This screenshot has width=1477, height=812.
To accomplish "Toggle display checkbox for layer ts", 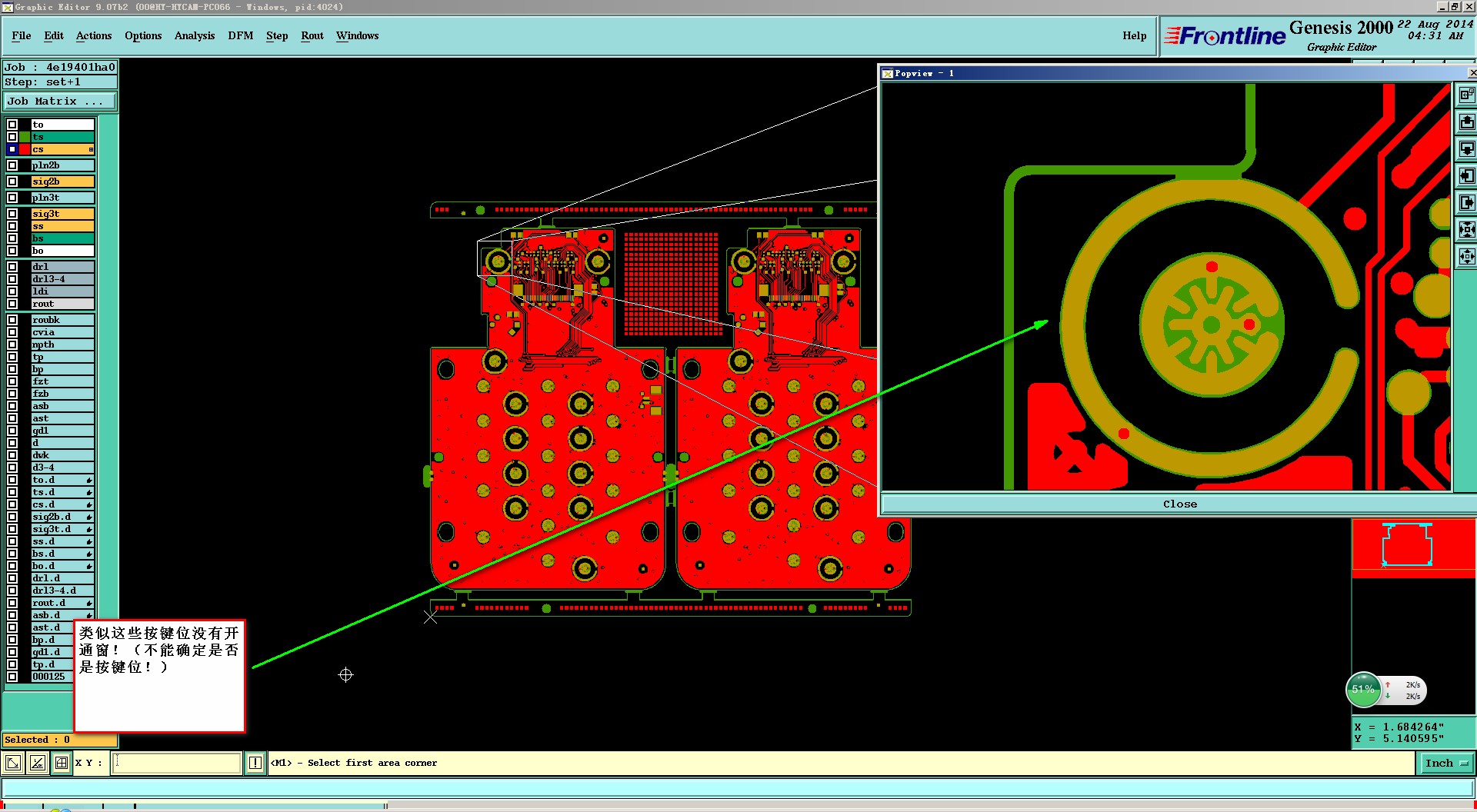I will [x=12, y=137].
